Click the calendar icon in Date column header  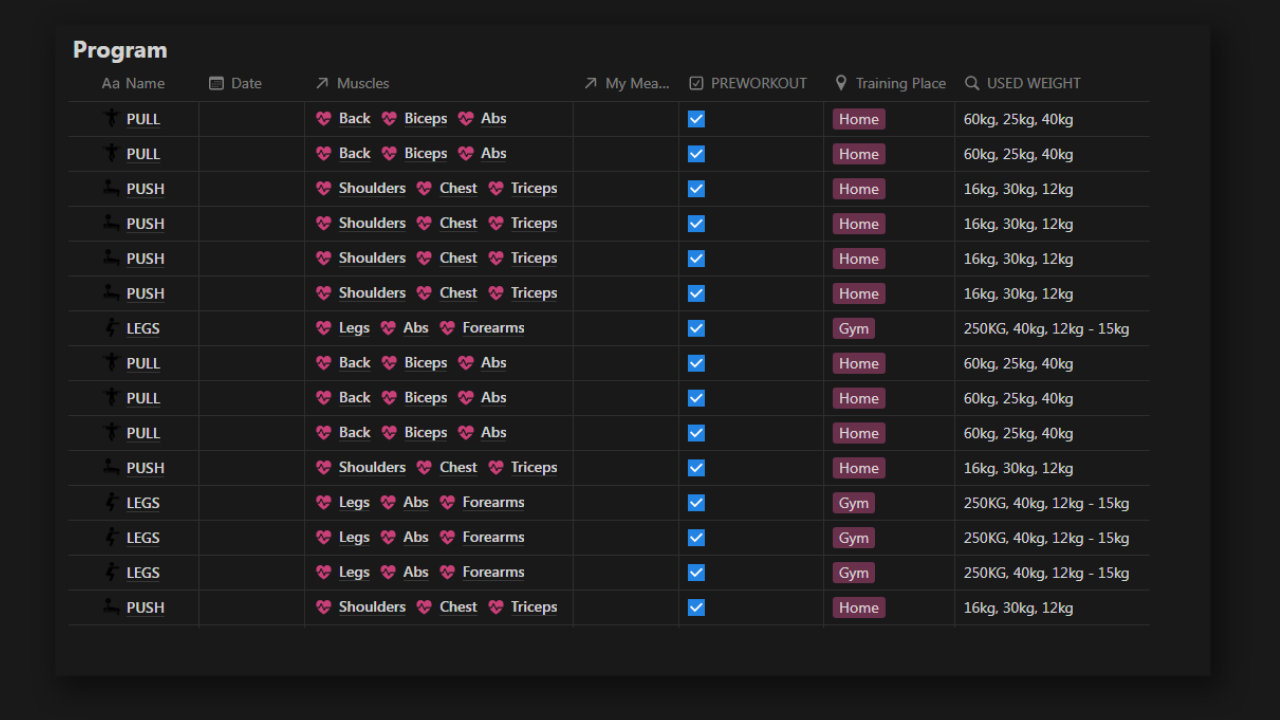pos(216,83)
